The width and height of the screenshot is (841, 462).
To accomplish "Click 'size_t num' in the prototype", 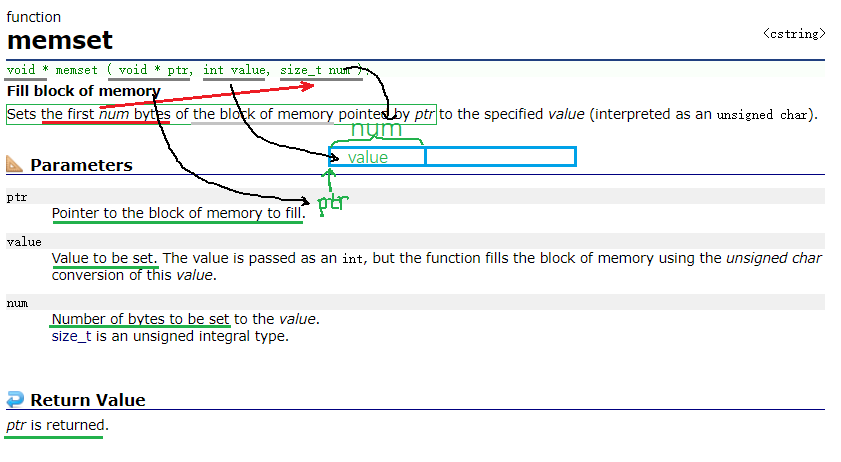I will (315, 70).
